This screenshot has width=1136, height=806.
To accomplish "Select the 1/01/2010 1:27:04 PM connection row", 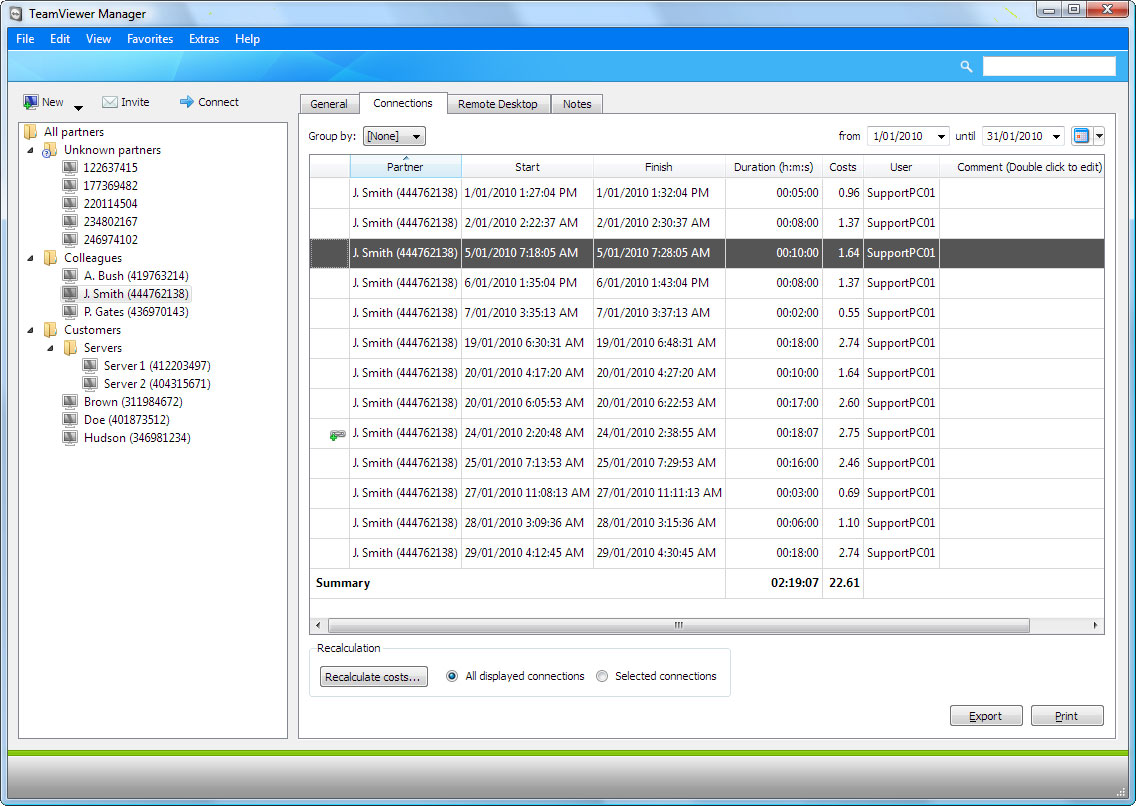I will (706, 193).
